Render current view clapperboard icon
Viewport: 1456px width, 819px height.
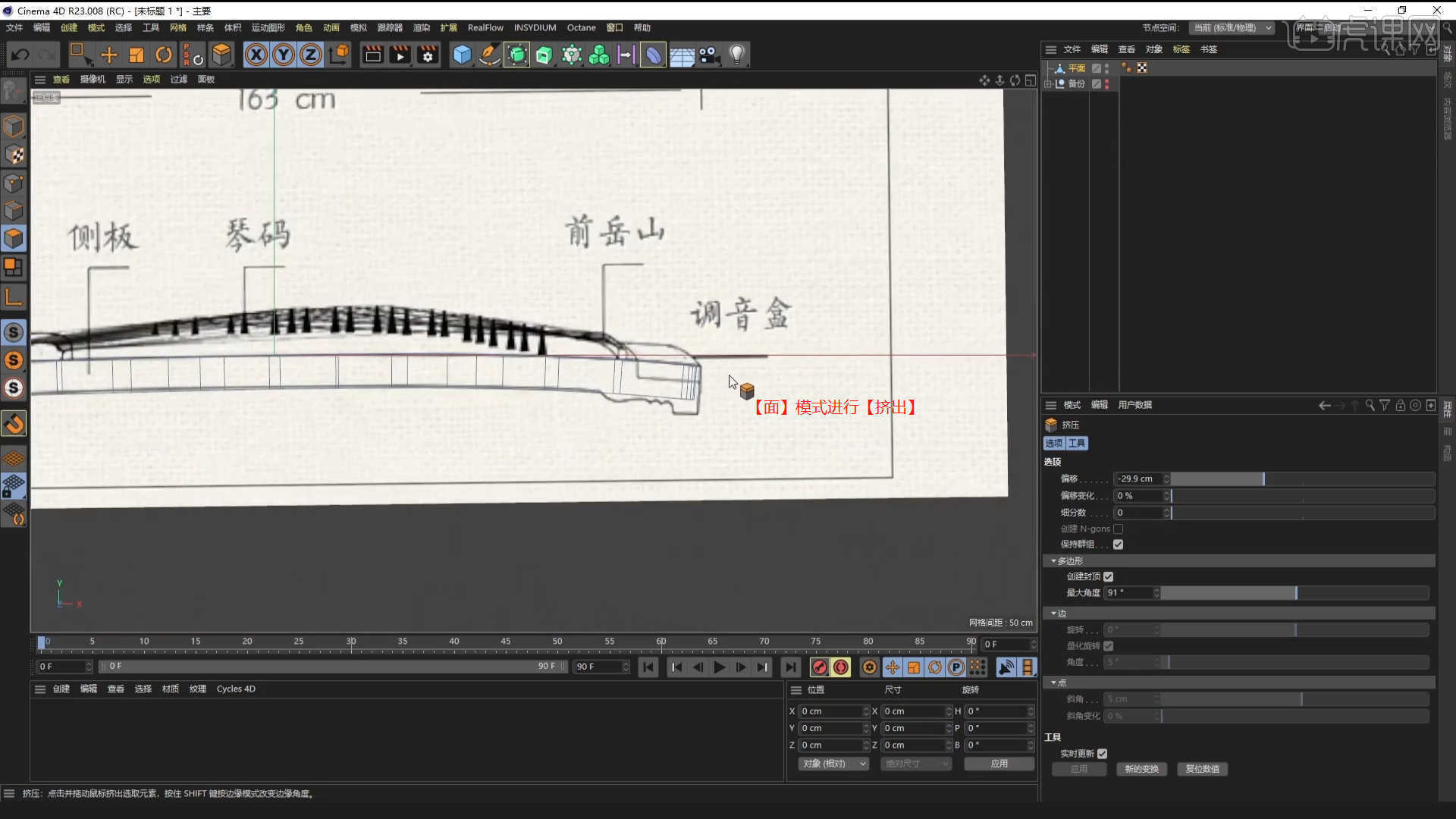click(372, 55)
